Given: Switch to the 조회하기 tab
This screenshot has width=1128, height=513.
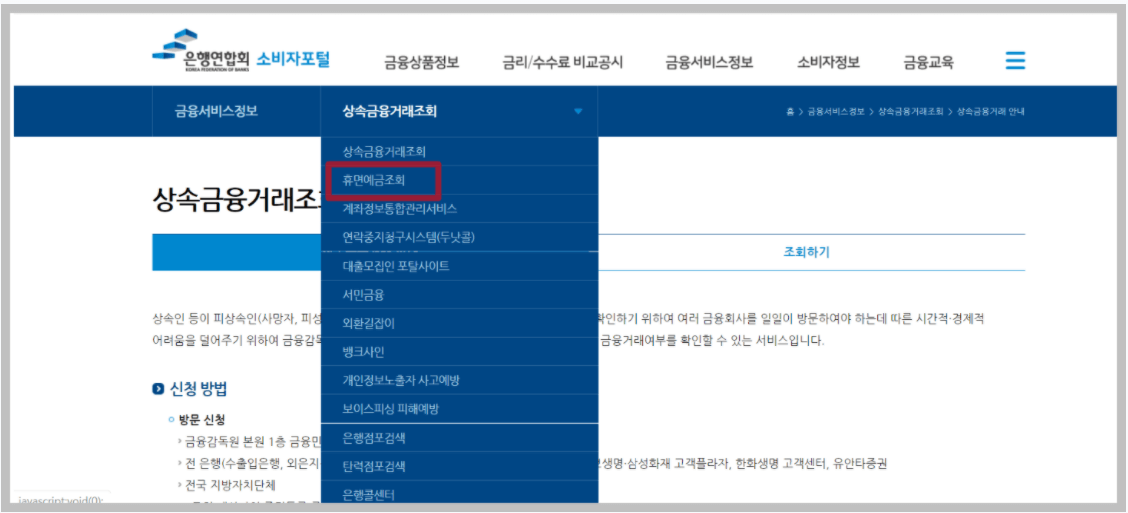Looking at the screenshot, I should 806,253.
